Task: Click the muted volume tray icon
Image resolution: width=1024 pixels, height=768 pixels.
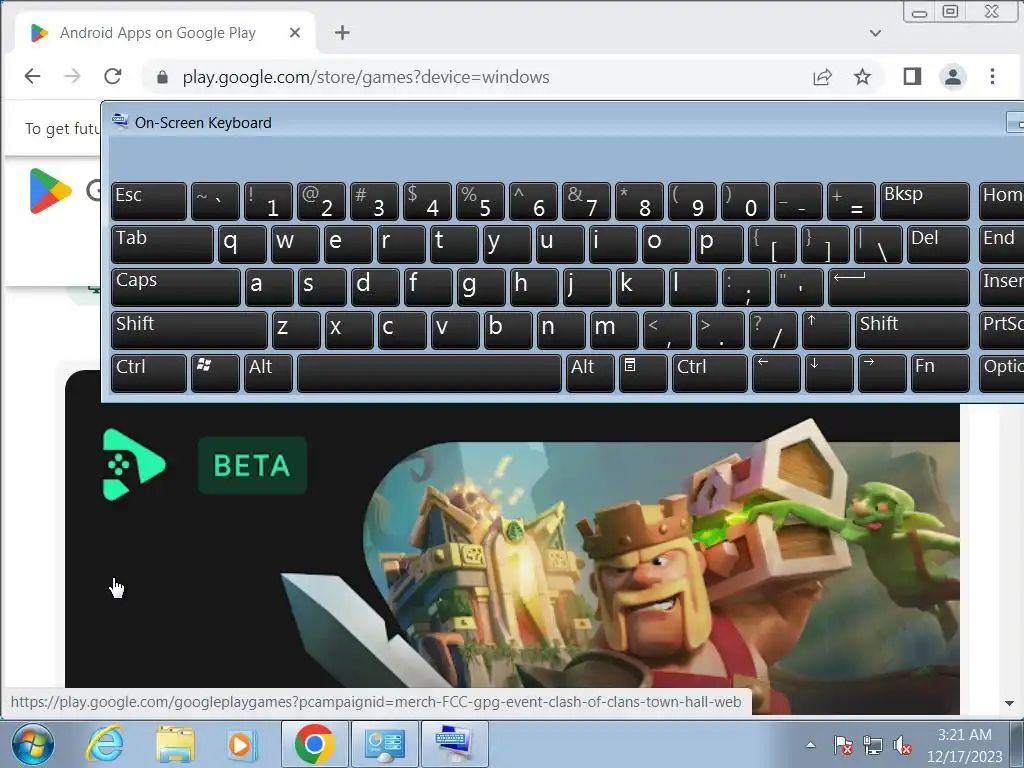Action: [903, 745]
